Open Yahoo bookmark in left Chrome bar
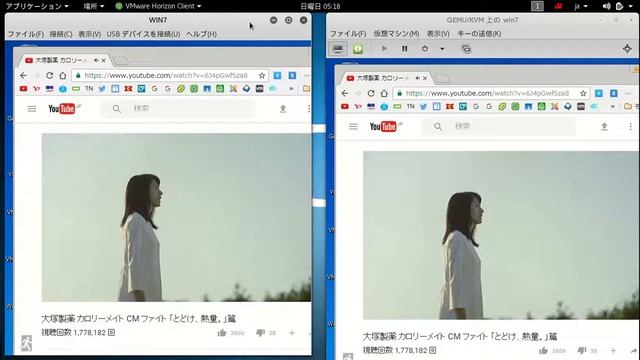Viewport: 640px width, 360px height. tap(36, 89)
